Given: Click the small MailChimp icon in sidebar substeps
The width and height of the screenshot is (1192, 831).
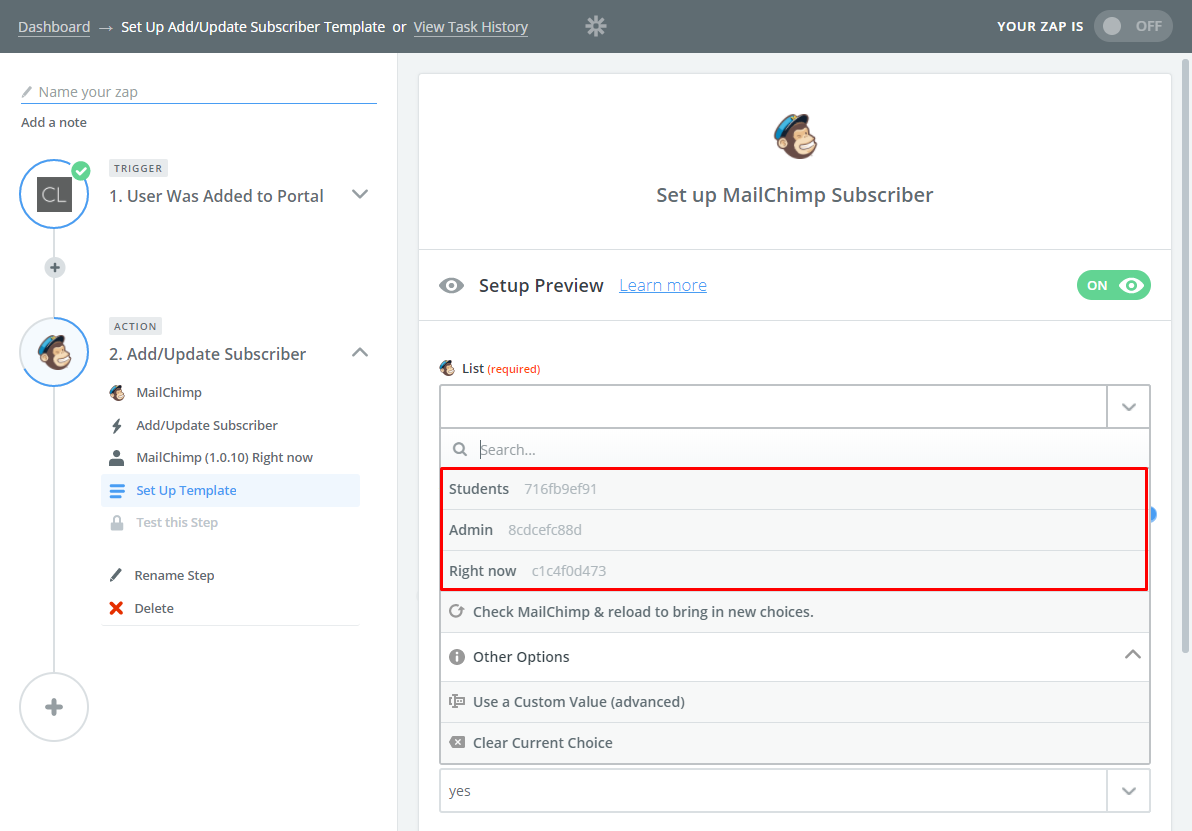Looking at the screenshot, I should click(117, 392).
